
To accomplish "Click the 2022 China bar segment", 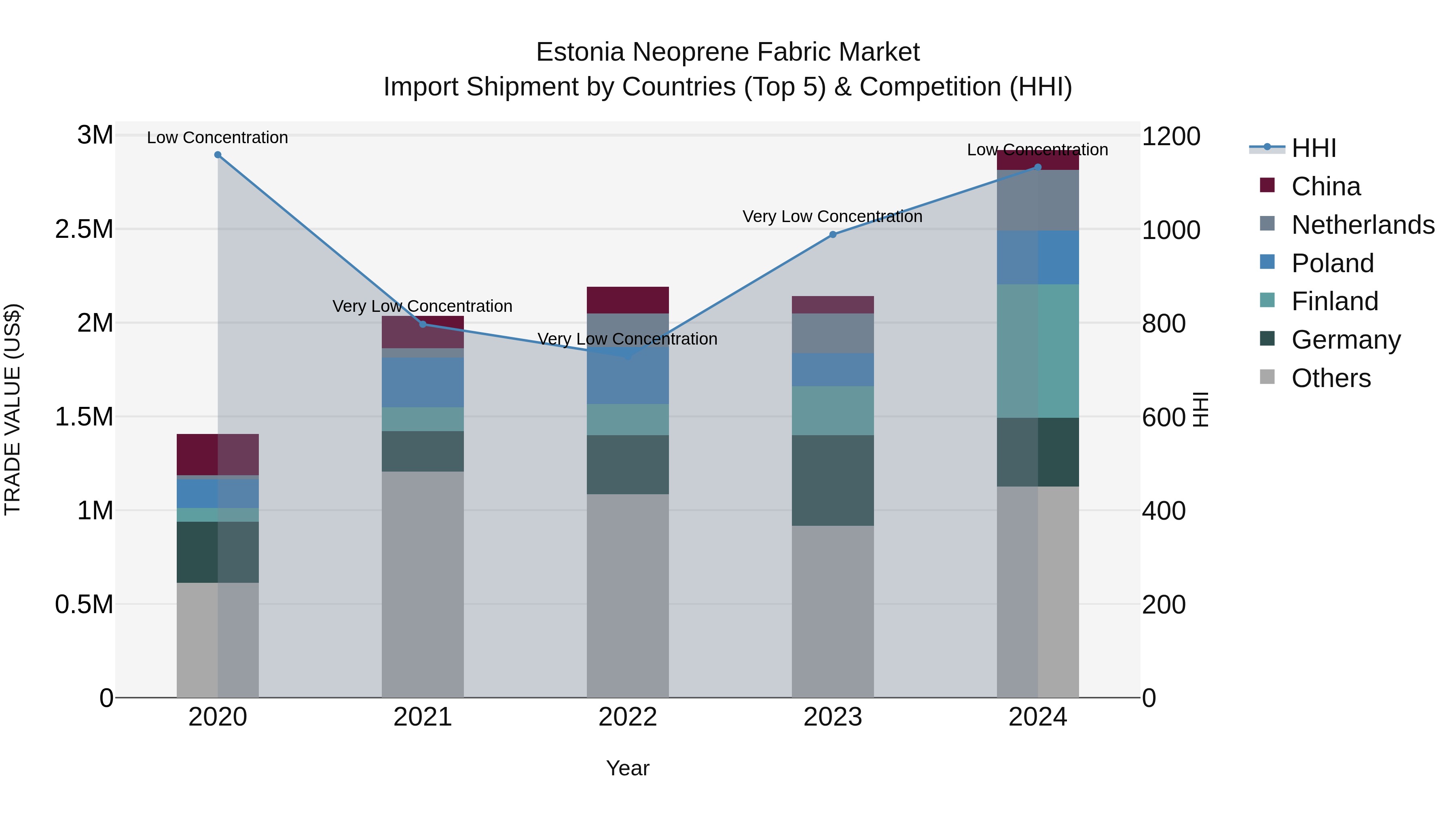I will tap(628, 300).
